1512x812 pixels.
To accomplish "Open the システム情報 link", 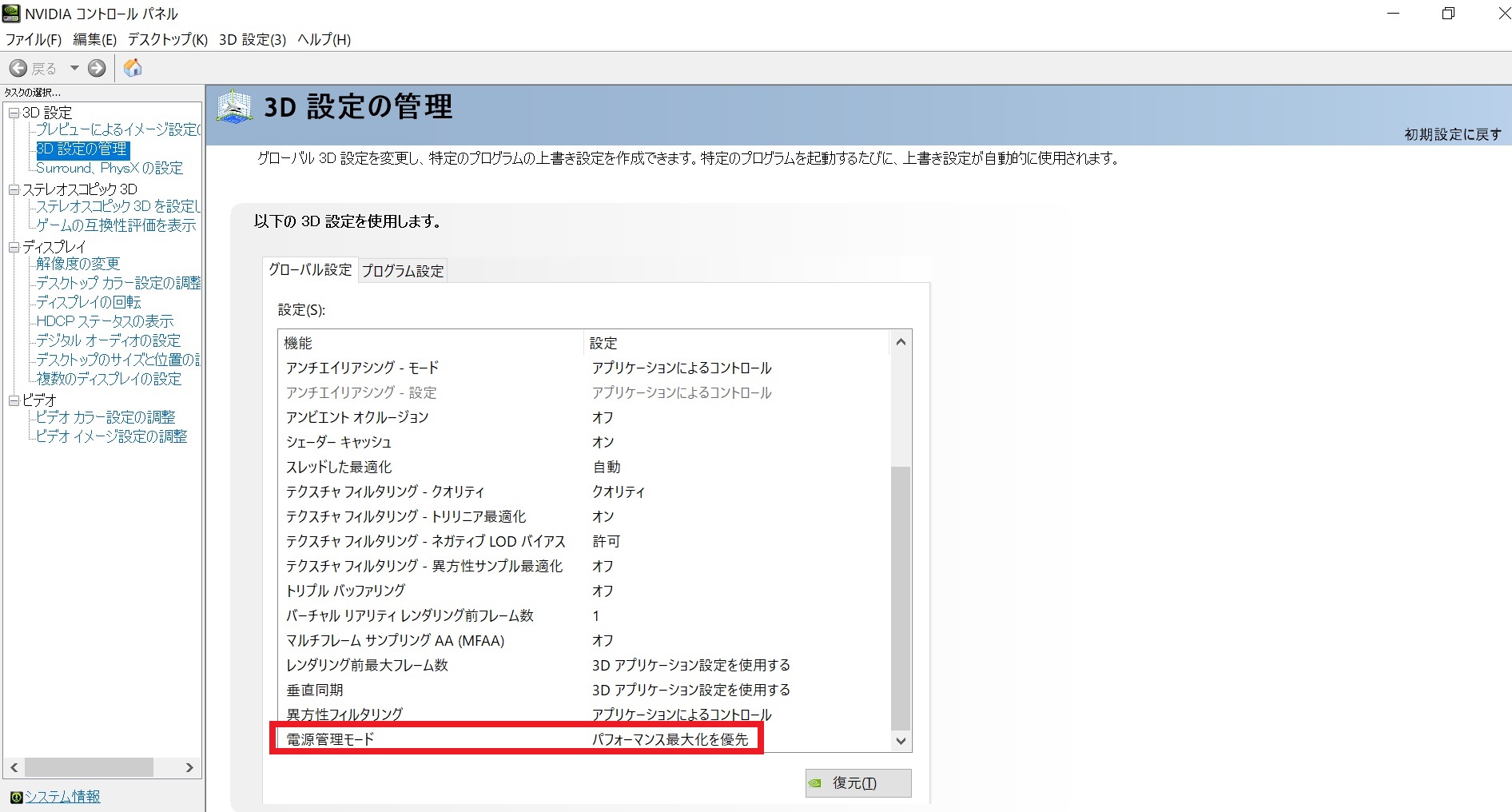I will coord(62,797).
